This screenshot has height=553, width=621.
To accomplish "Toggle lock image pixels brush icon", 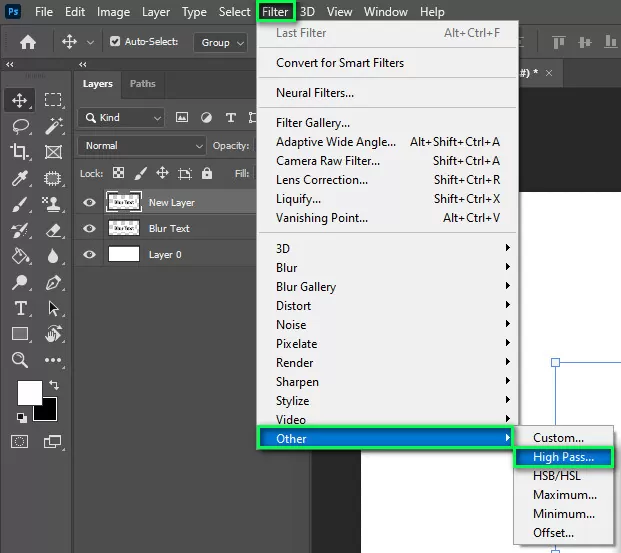I will [140, 173].
